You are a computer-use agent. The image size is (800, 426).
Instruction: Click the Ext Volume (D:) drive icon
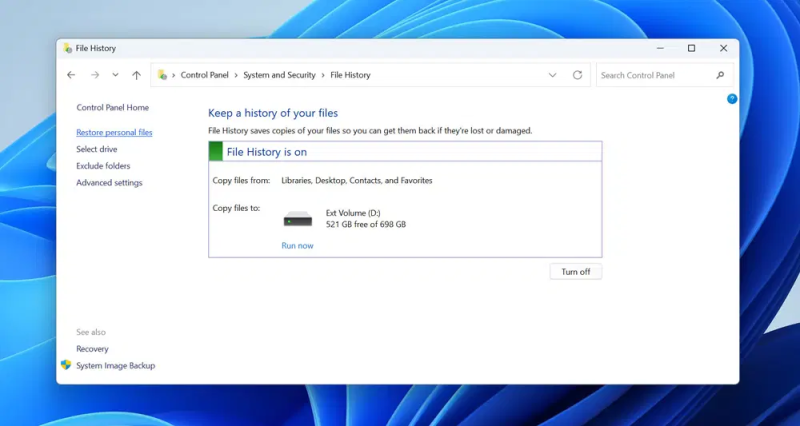298,219
